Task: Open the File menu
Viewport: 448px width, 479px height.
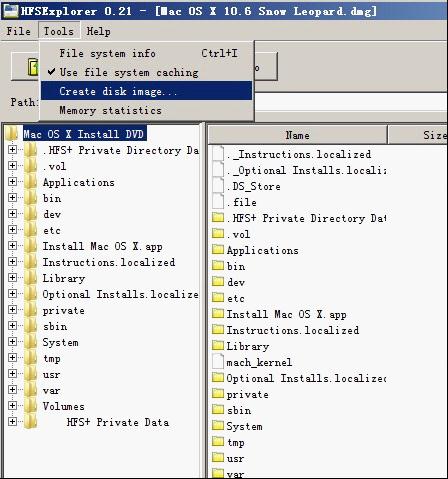Action: click(x=19, y=31)
